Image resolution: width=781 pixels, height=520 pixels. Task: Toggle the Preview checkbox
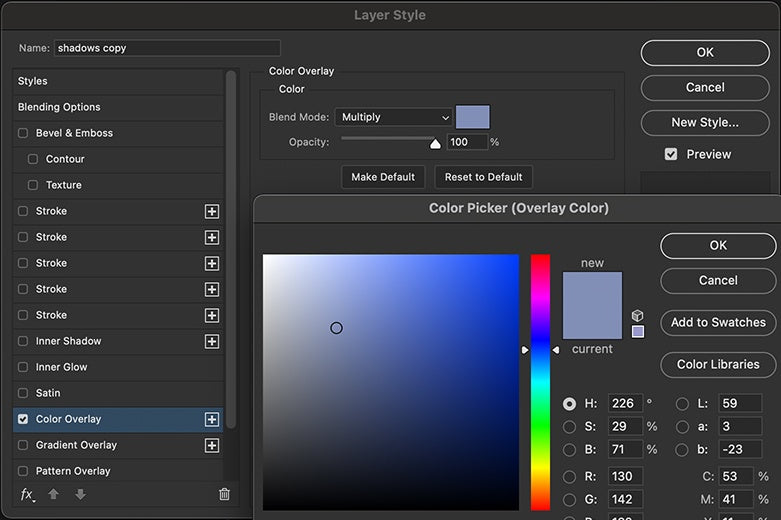coord(671,154)
